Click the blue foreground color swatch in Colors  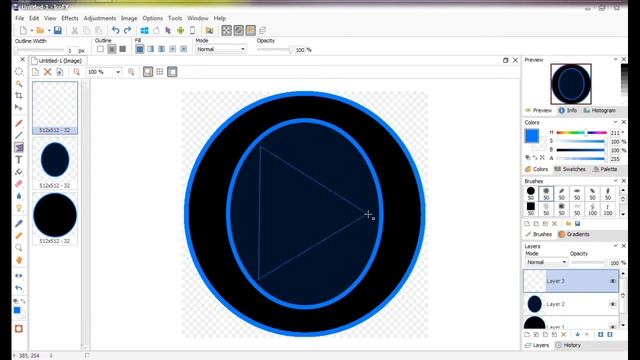pos(531,136)
